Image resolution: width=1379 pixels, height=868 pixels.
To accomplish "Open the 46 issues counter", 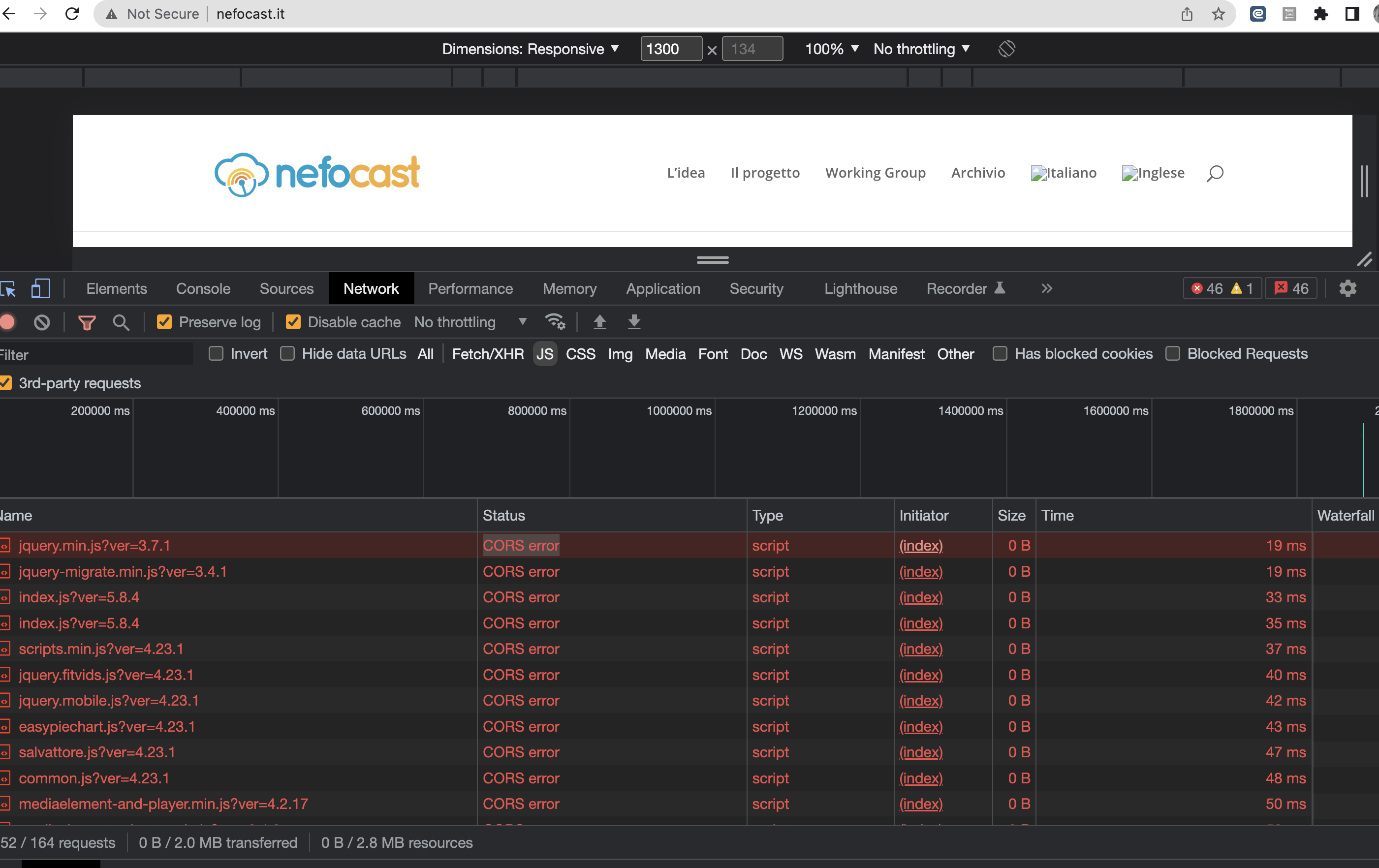I will coord(1291,288).
